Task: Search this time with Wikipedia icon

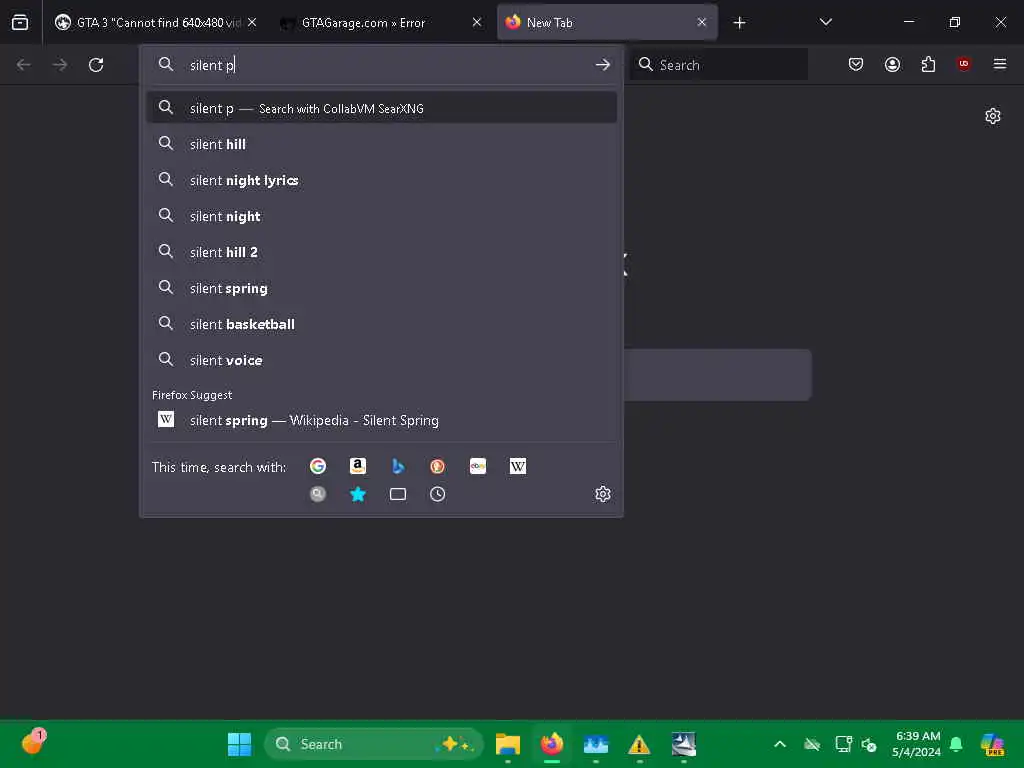Action: coord(518,466)
